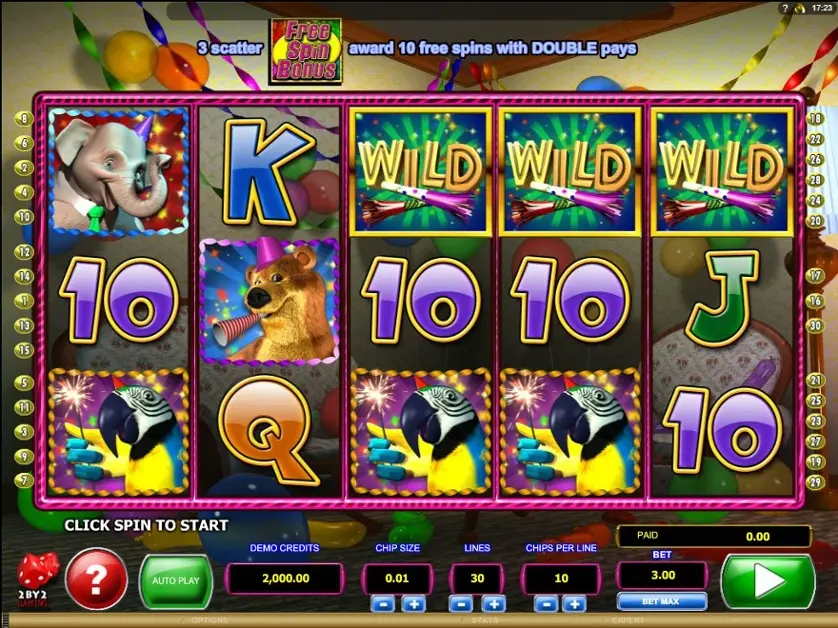The height and width of the screenshot is (628, 838).
Task: Open the OPTIONS tab in the bottom bar
Action: tap(210, 620)
